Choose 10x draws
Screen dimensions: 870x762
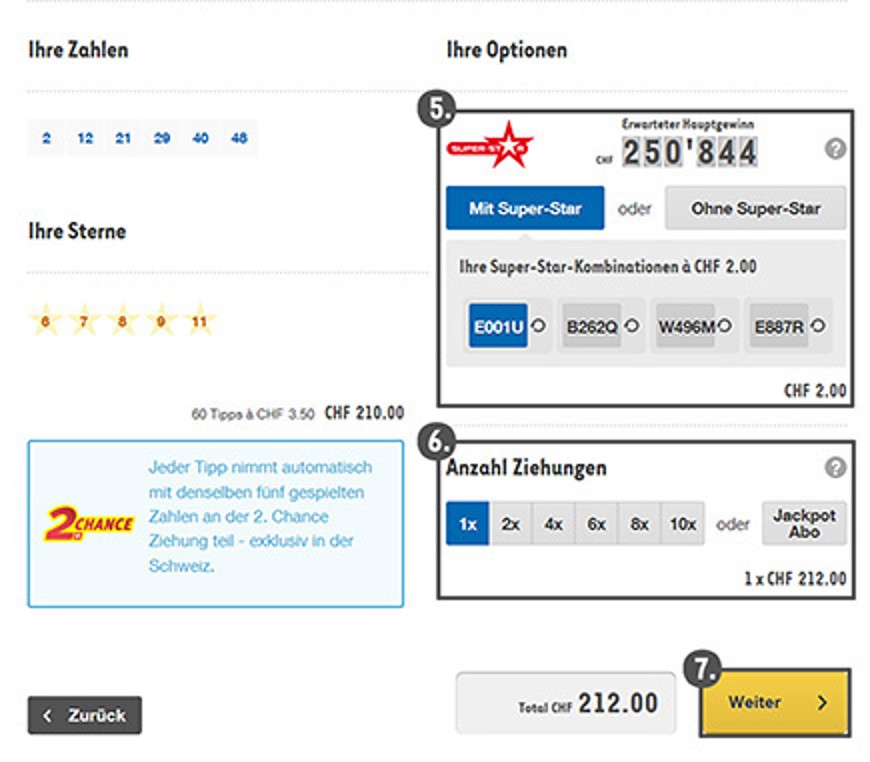click(682, 523)
